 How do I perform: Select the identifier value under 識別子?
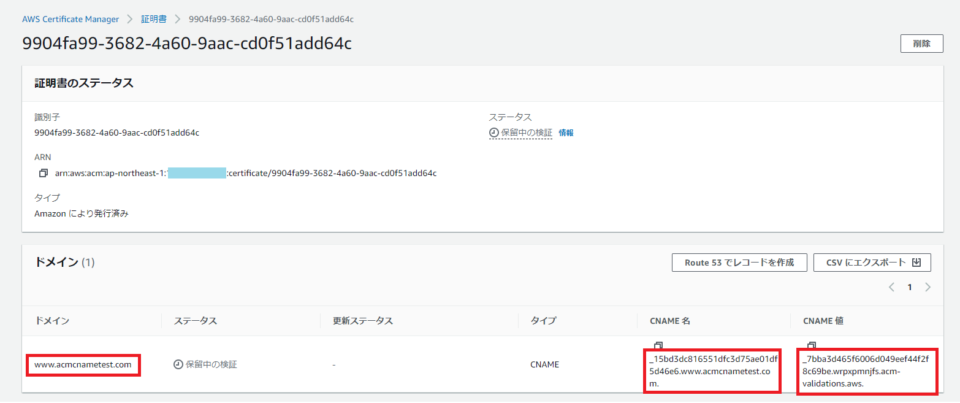pos(117,132)
